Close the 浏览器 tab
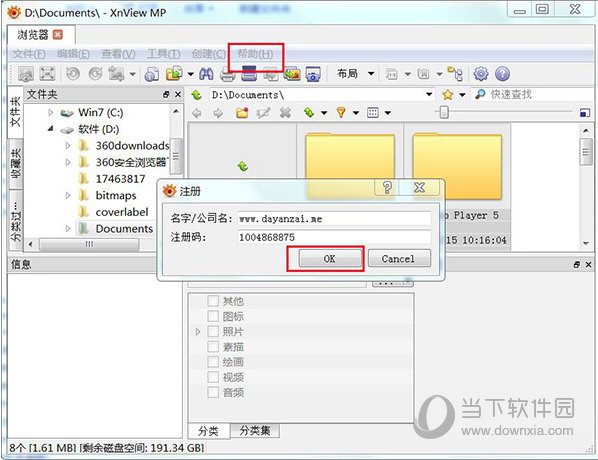Image resolution: width=598 pixels, height=460 pixels. coord(58,35)
